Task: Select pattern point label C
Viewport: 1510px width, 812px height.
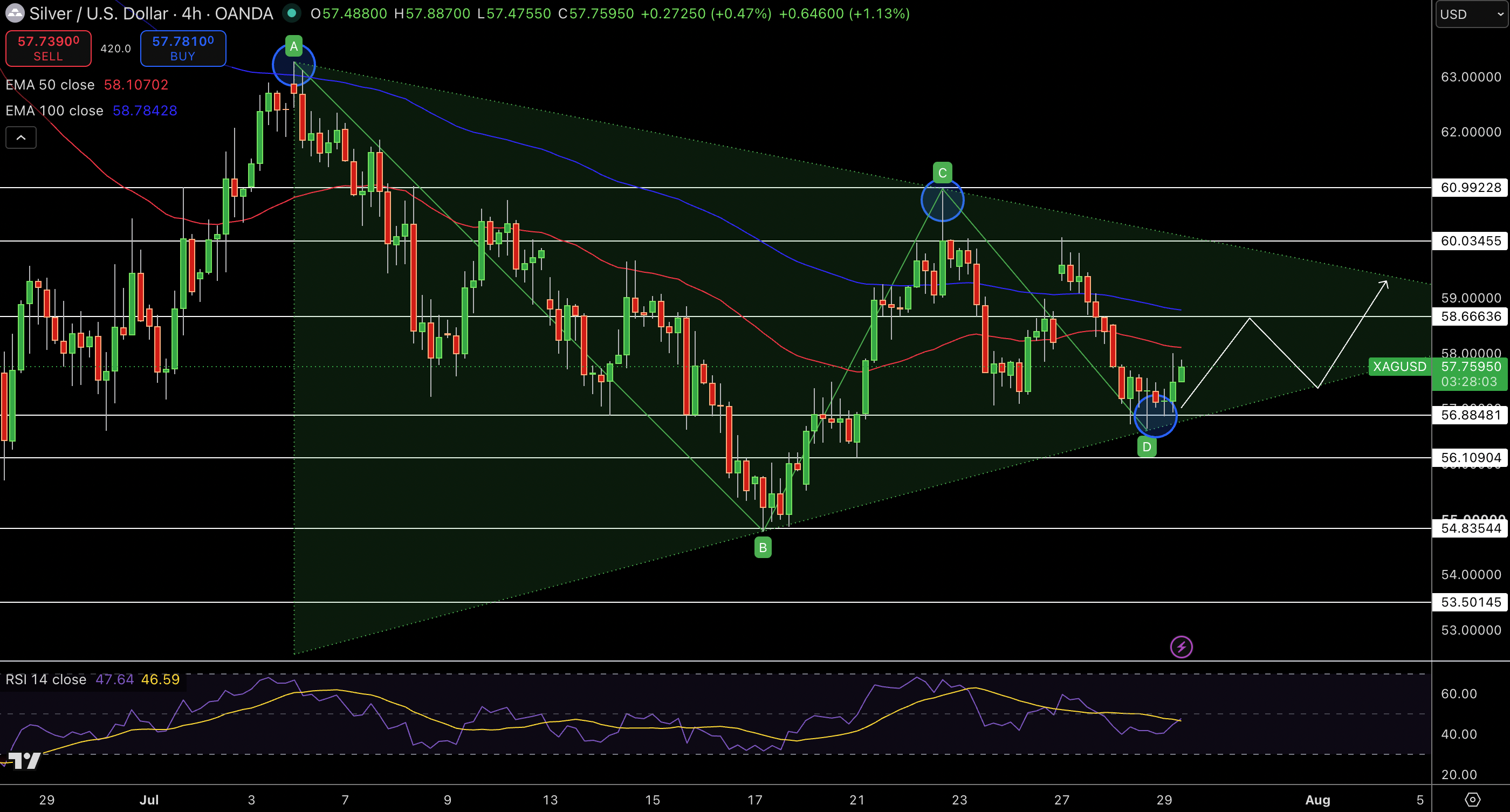Action: (x=942, y=173)
